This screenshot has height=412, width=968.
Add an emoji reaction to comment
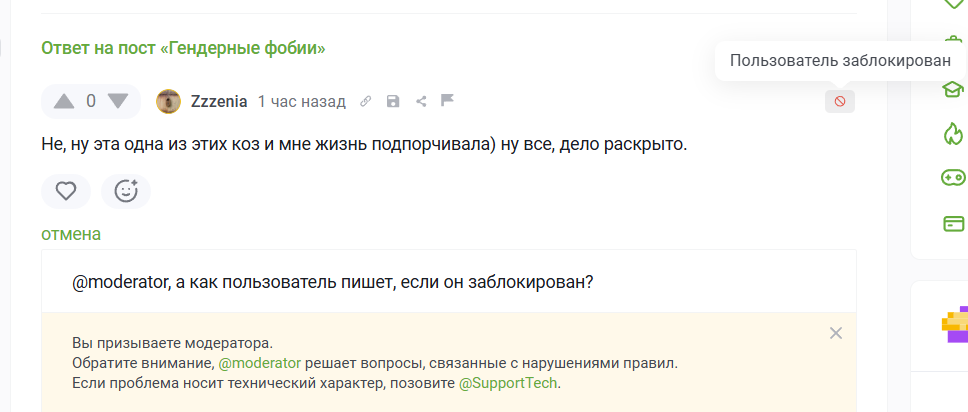click(126, 191)
